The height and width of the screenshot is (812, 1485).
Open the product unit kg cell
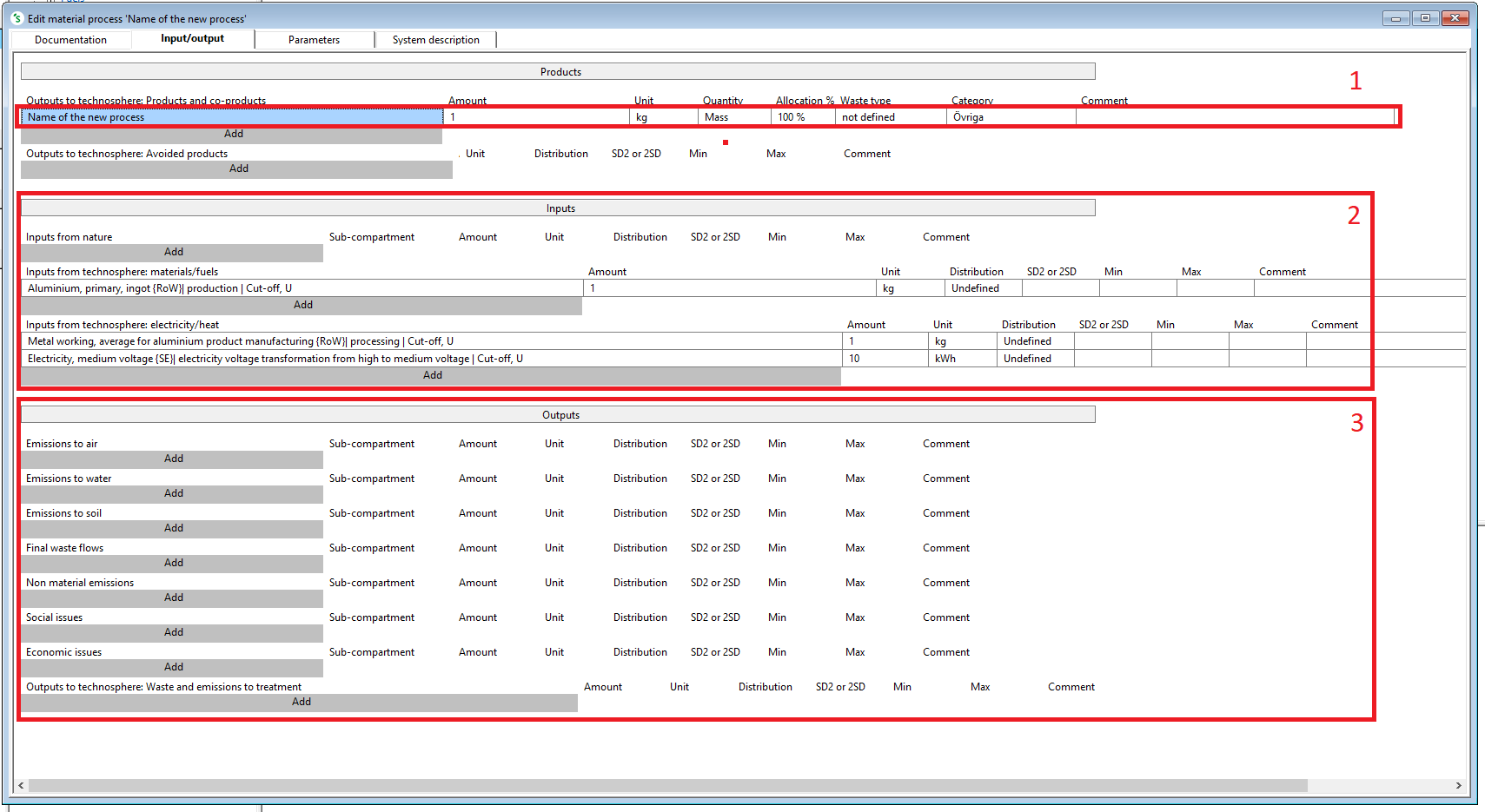coord(664,117)
